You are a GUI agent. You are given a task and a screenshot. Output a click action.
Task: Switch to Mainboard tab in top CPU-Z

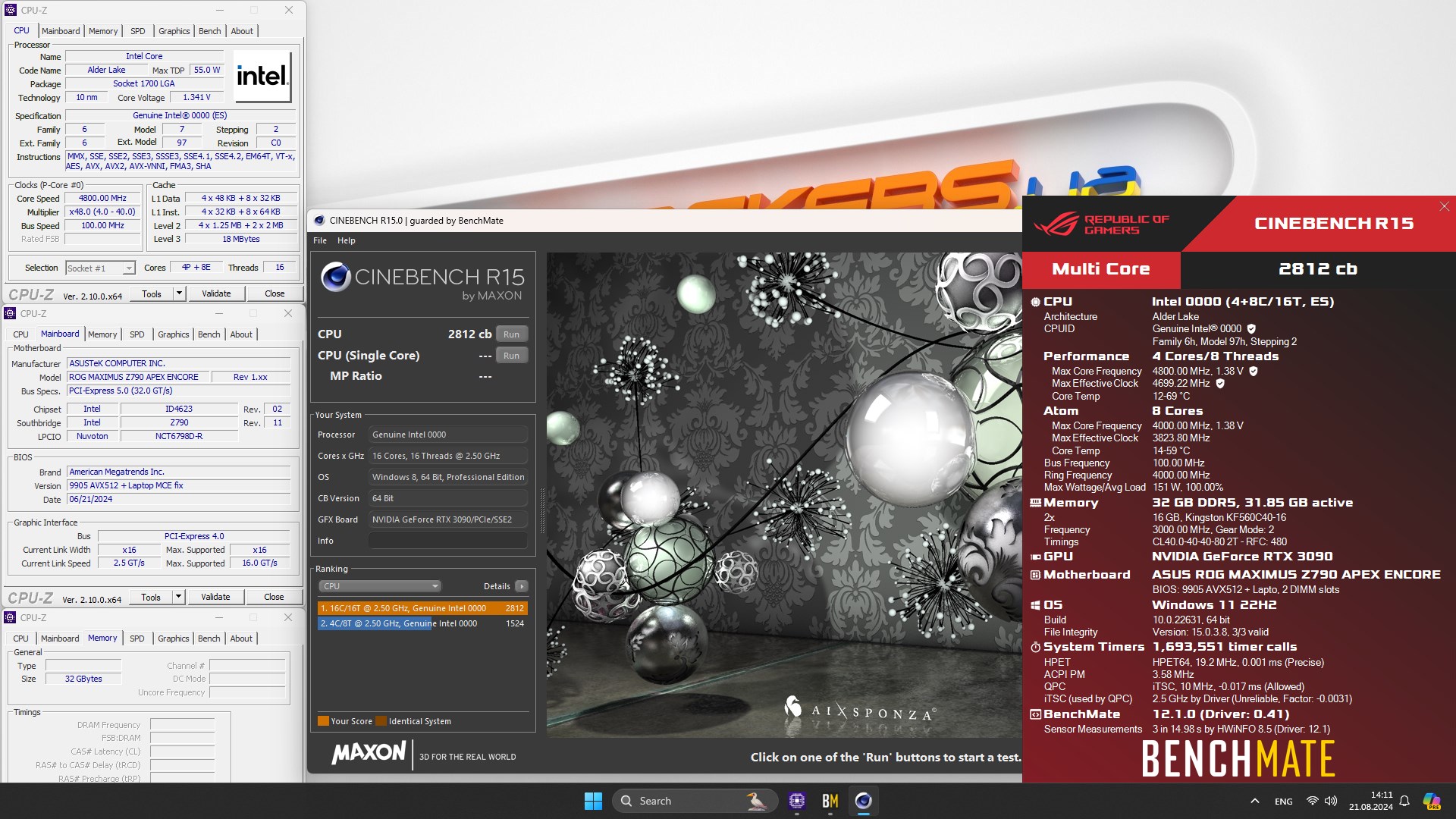pyautogui.click(x=61, y=31)
